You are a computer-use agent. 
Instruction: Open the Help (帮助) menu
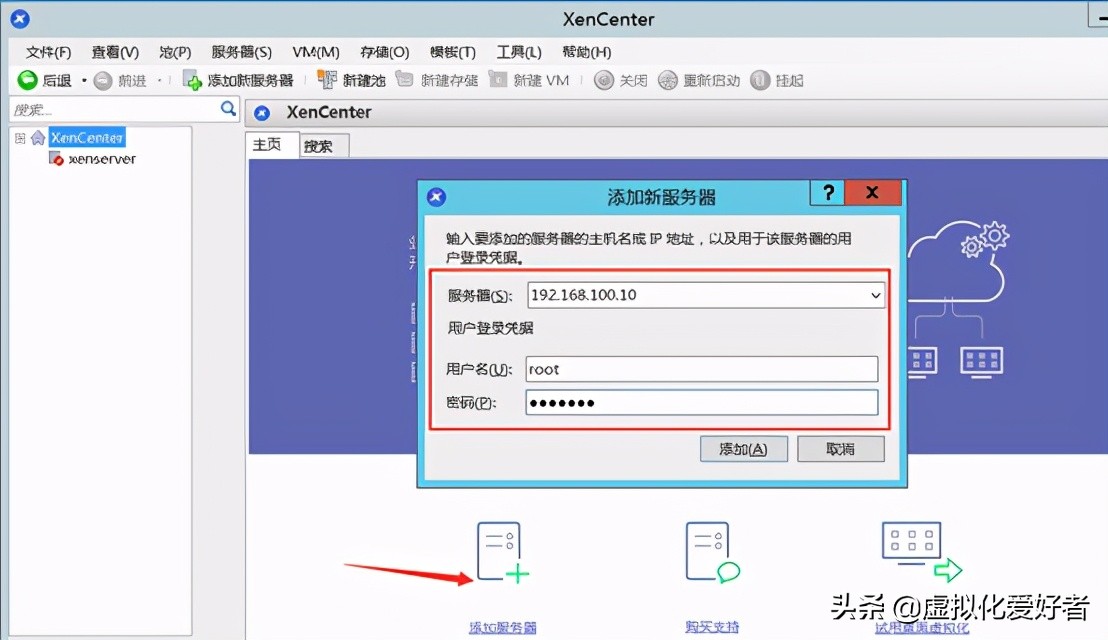pos(587,52)
